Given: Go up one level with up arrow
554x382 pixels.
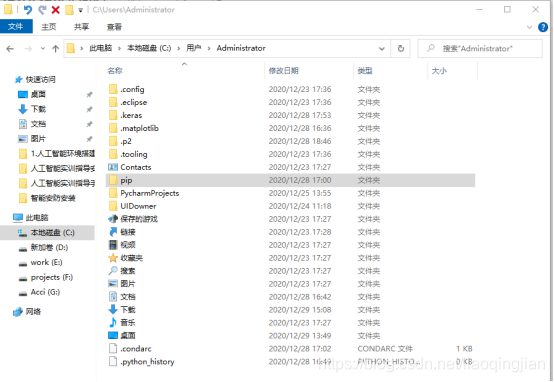Looking at the screenshot, I should 55,49.
